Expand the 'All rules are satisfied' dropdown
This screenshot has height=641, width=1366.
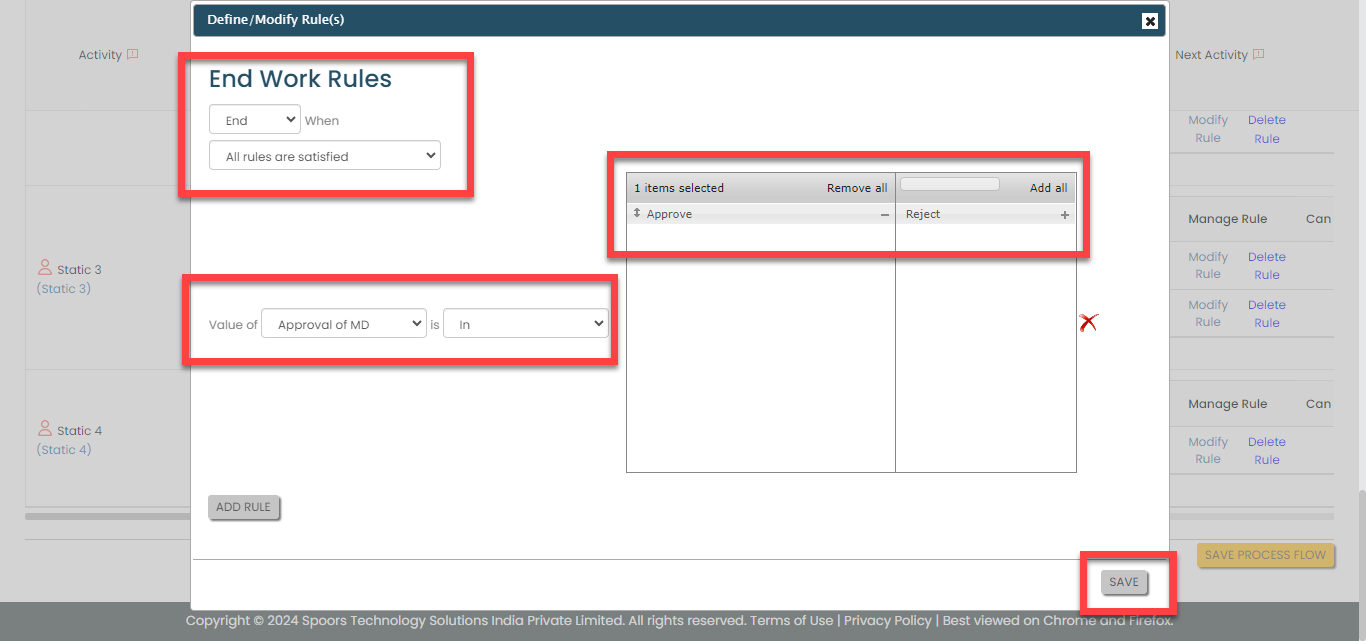[x=324, y=156]
